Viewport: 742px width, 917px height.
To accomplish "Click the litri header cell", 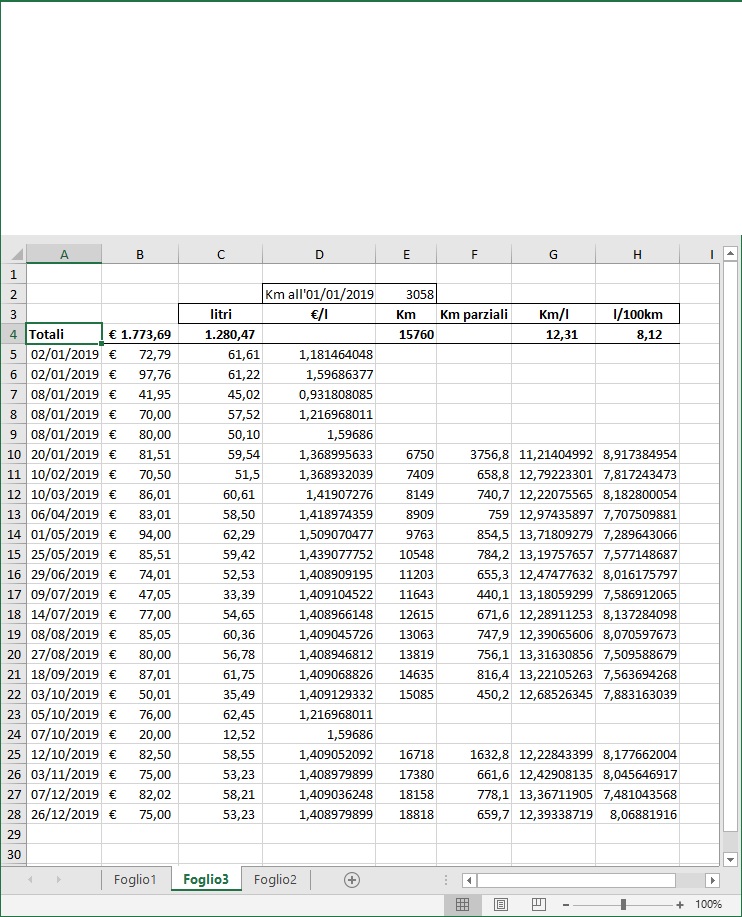I will (220, 314).
